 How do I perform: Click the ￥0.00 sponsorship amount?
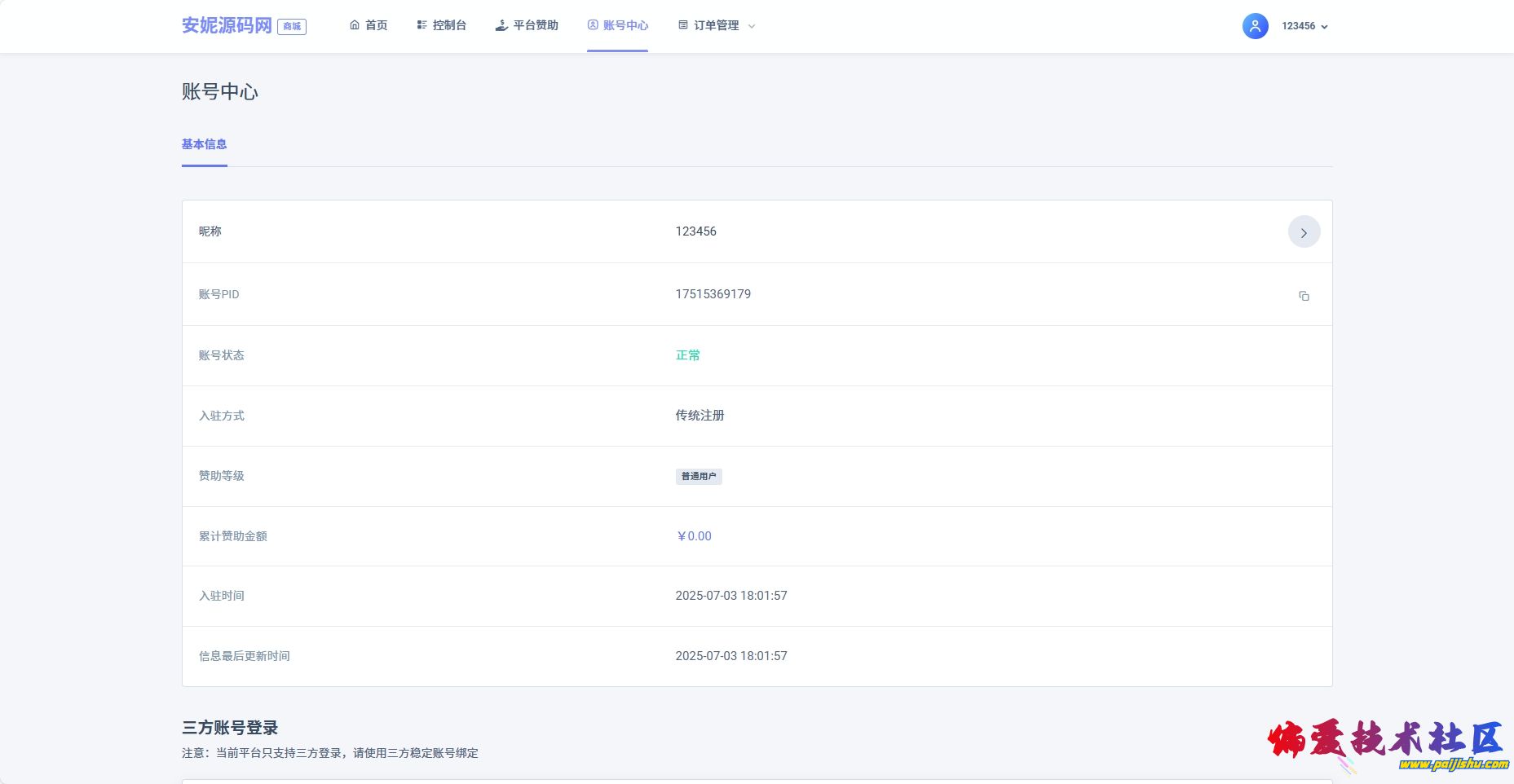point(694,536)
